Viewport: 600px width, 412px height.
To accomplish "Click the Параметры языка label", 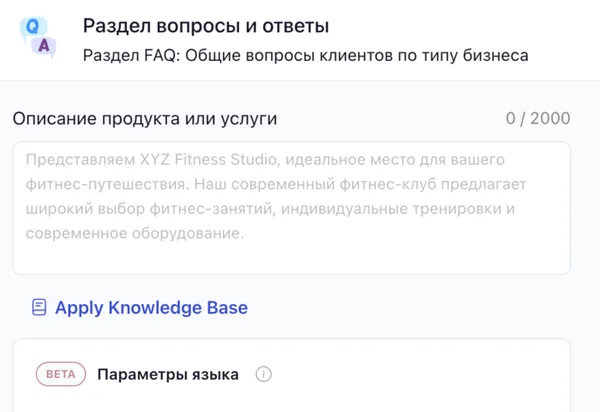I will coord(168,375).
